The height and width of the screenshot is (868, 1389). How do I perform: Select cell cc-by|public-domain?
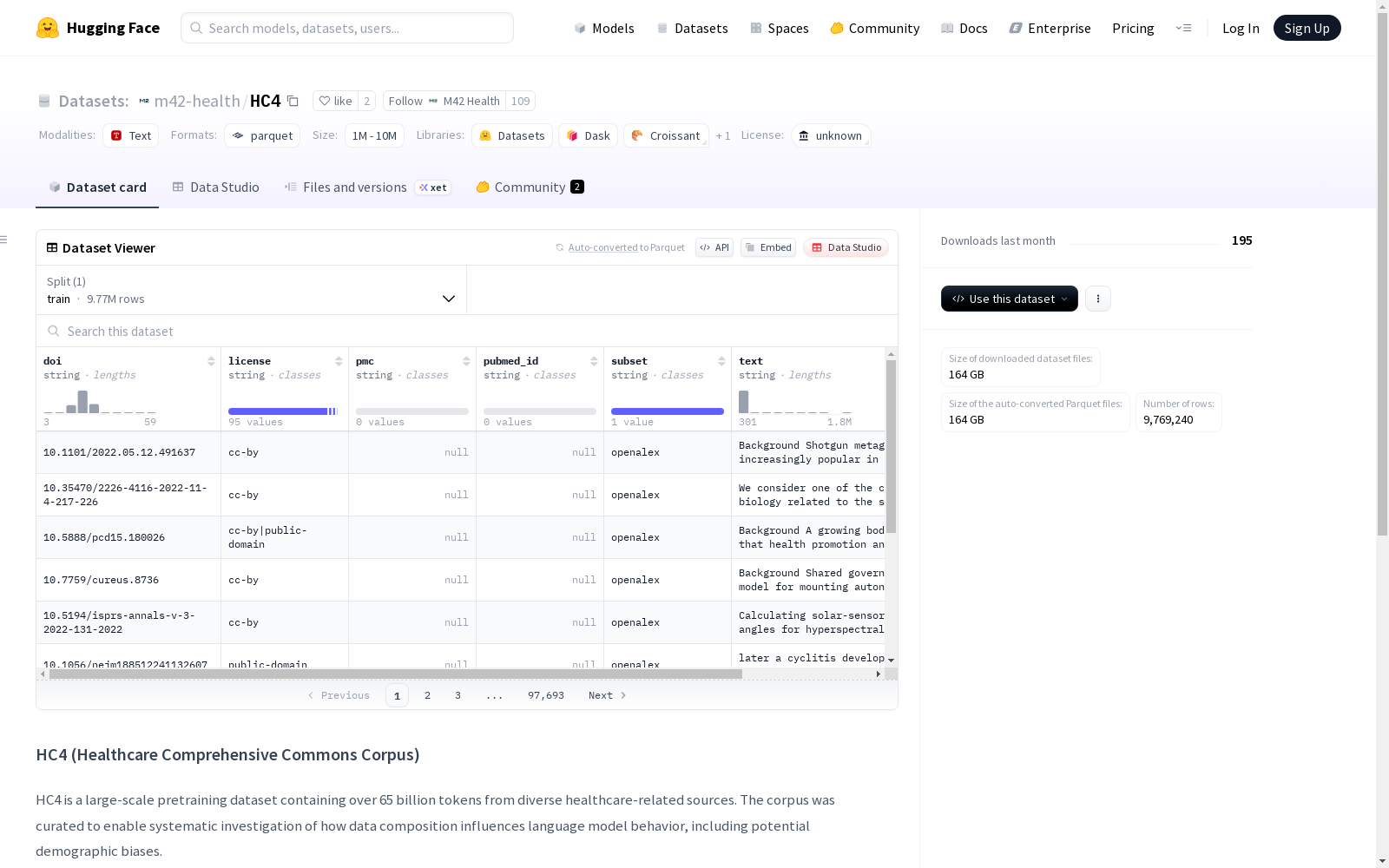click(x=285, y=537)
